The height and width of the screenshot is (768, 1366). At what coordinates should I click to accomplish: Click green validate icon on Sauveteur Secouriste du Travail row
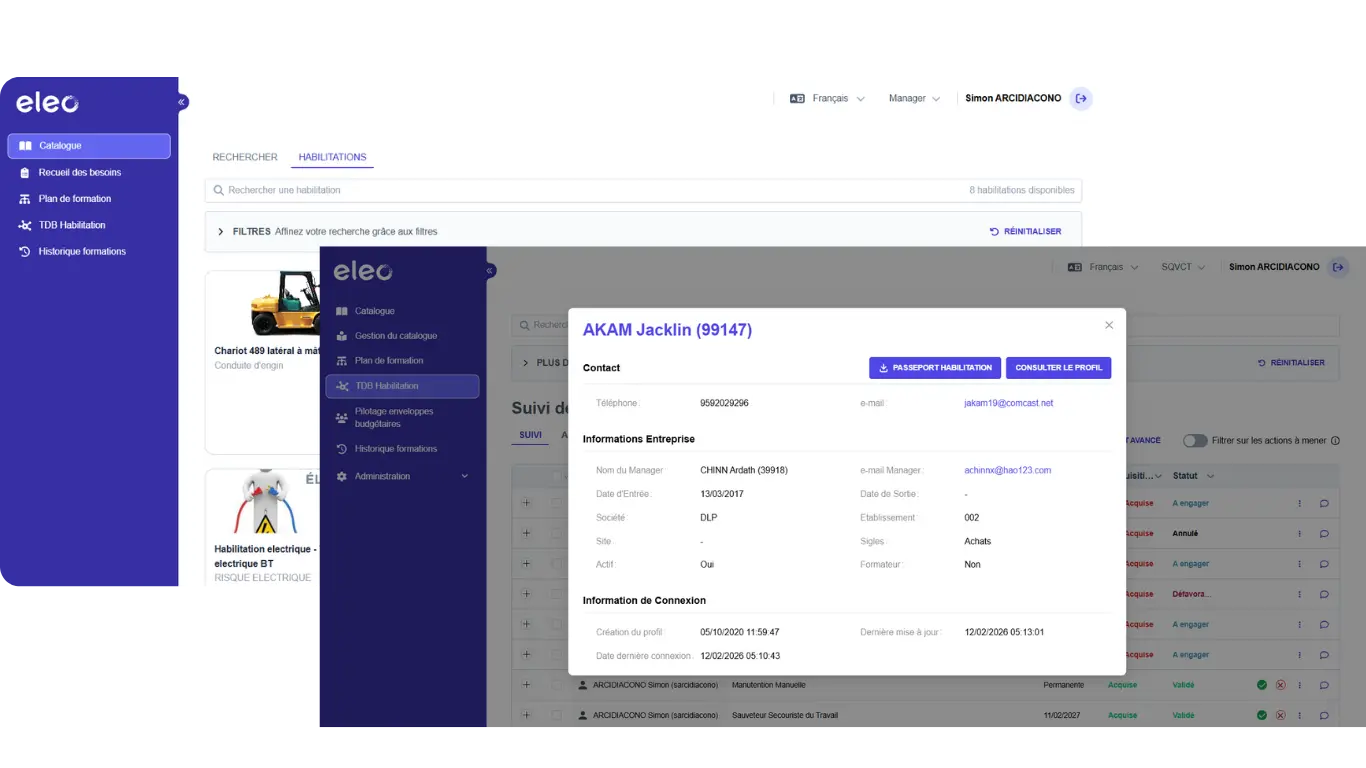click(x=1262, y=715)
